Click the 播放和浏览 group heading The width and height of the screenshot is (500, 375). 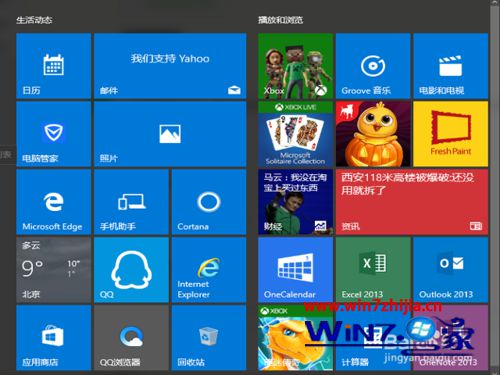click(x=280, y=20)
